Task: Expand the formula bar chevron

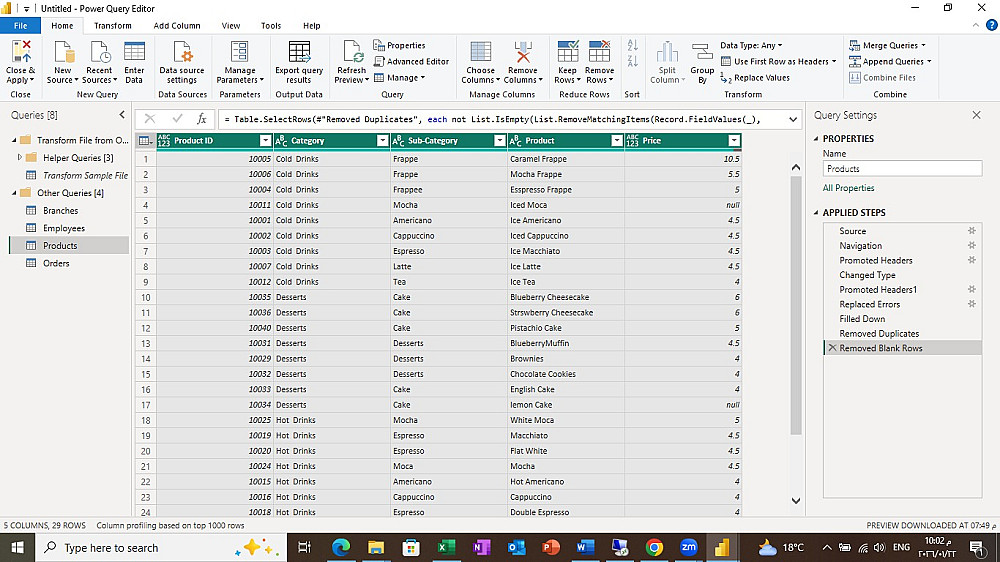Action: pos(793,119)
